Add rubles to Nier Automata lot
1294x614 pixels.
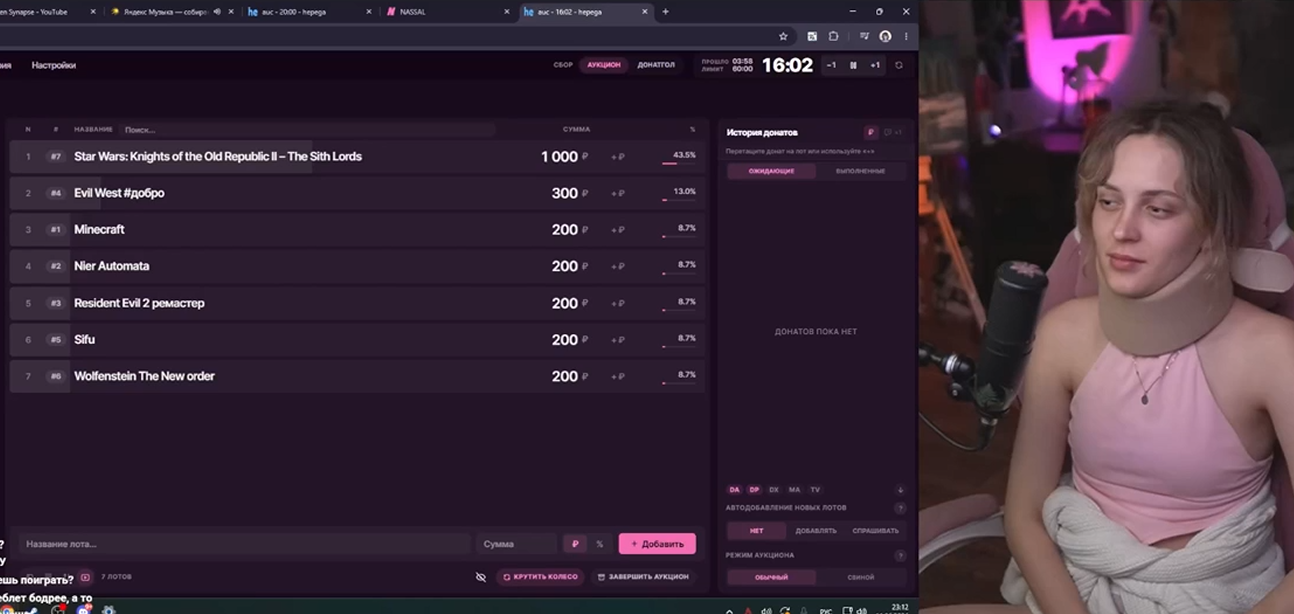pos(618,267)
